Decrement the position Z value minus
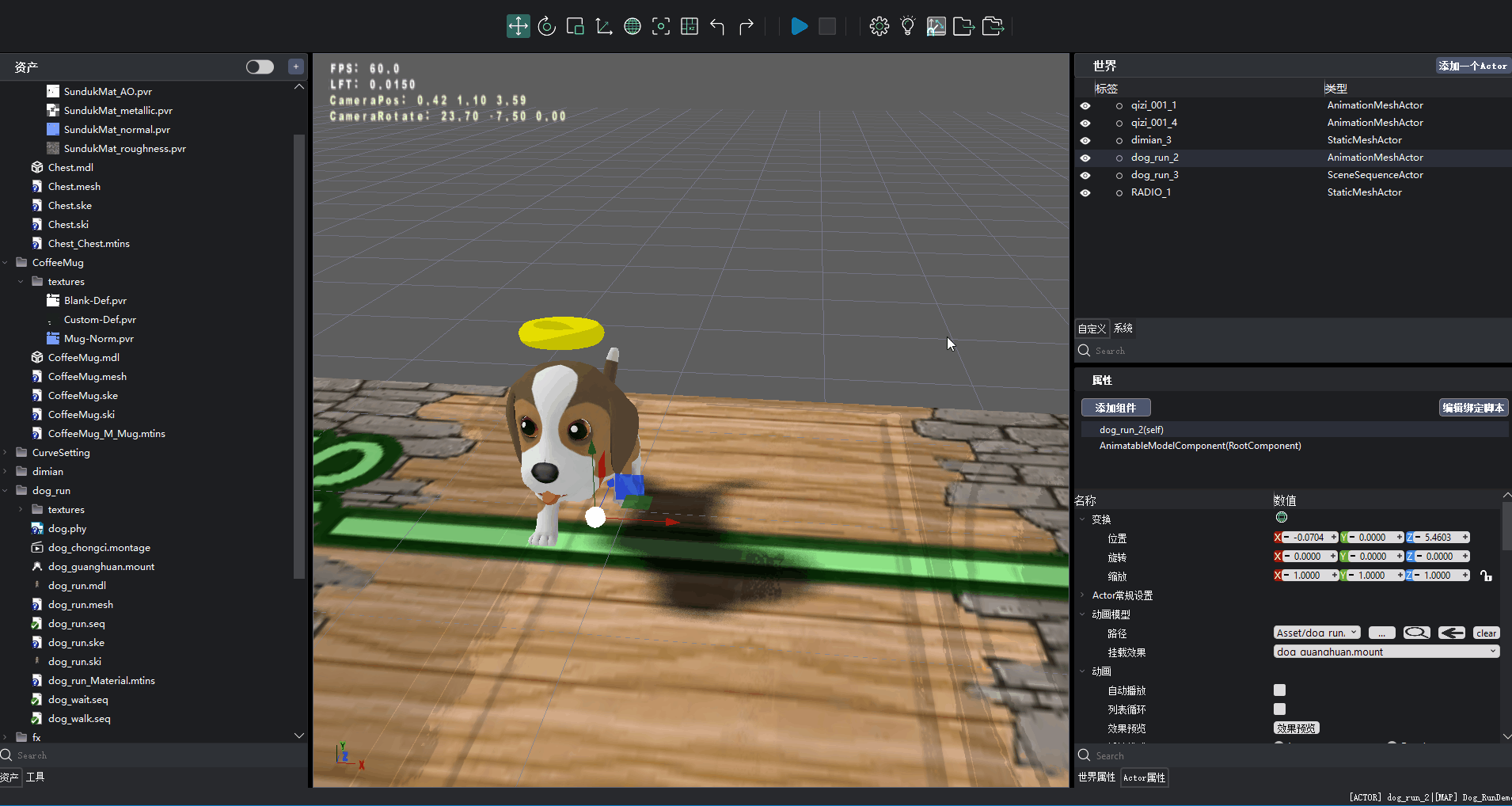 pyautogui.click(x=1419, y=537)
